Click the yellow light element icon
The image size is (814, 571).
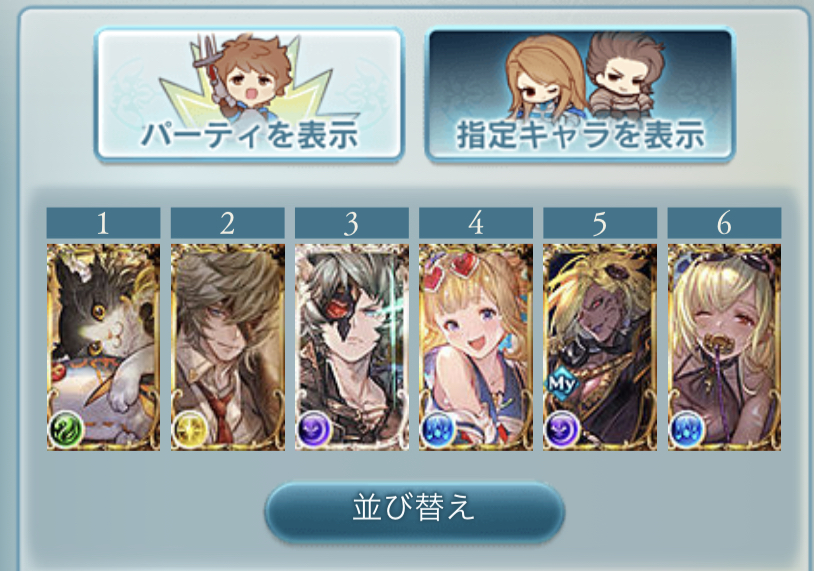pyautogui.click(x=189, y=429)
